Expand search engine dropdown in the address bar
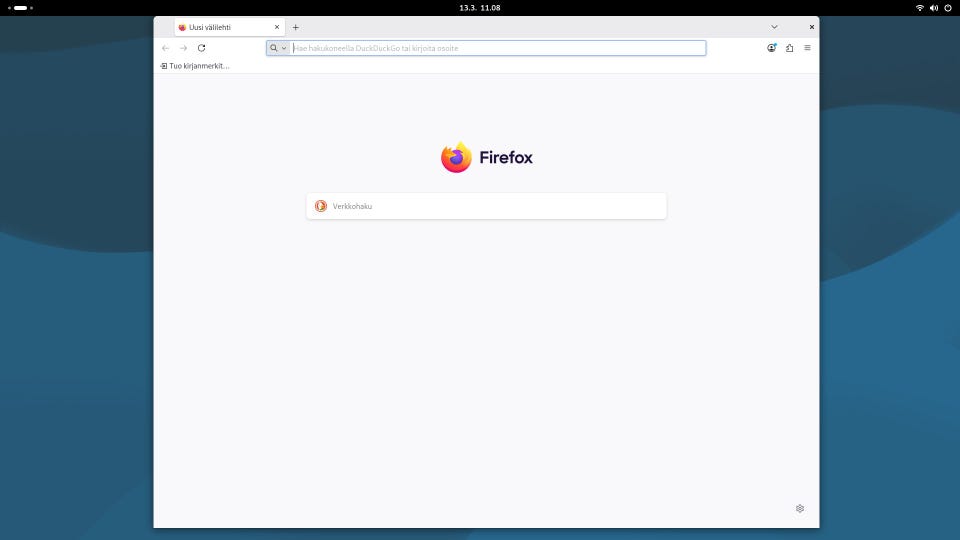 (278, 48)
